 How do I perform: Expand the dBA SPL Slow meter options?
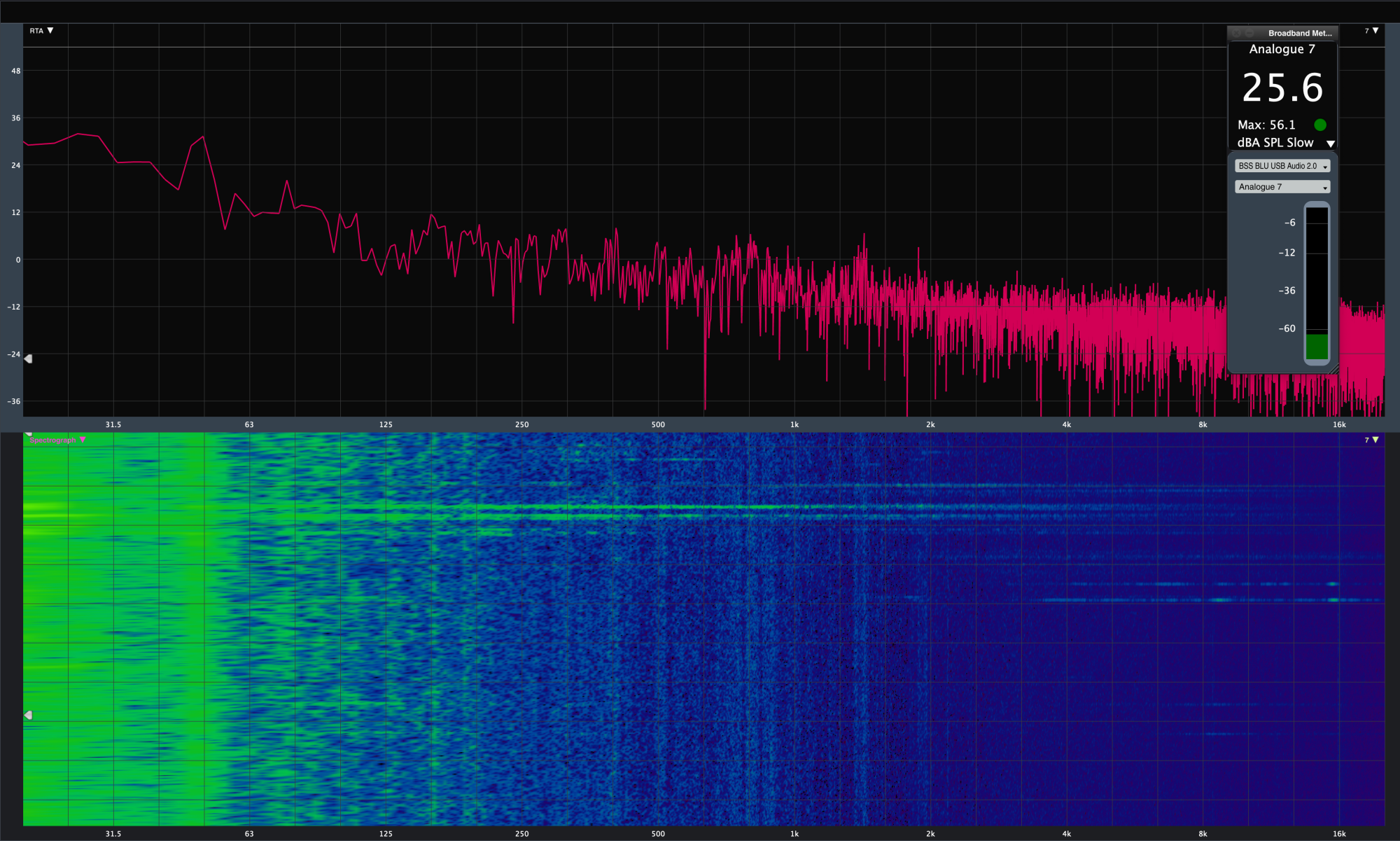(x=1331, y=144)
